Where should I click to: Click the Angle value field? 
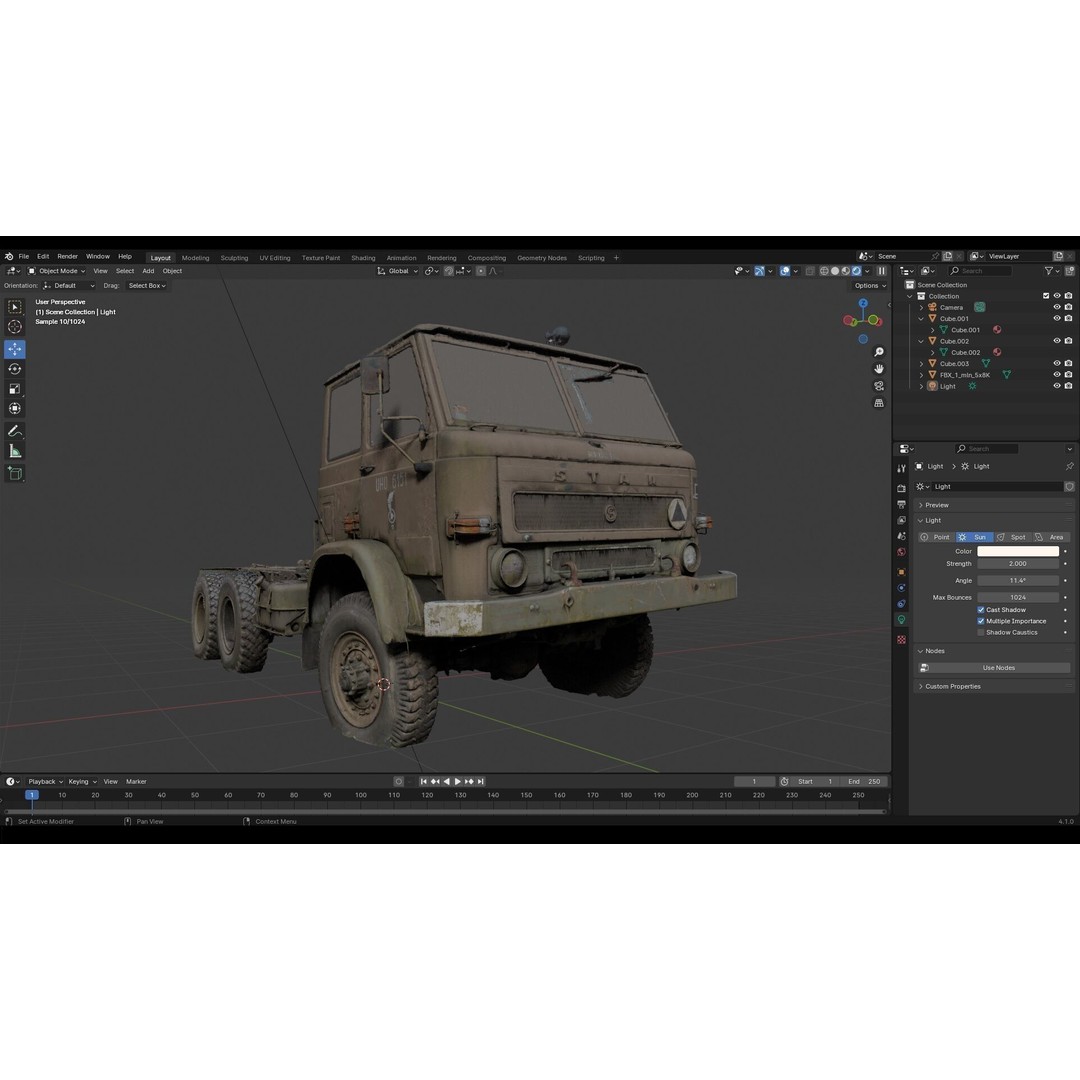tap(1018, 581)
